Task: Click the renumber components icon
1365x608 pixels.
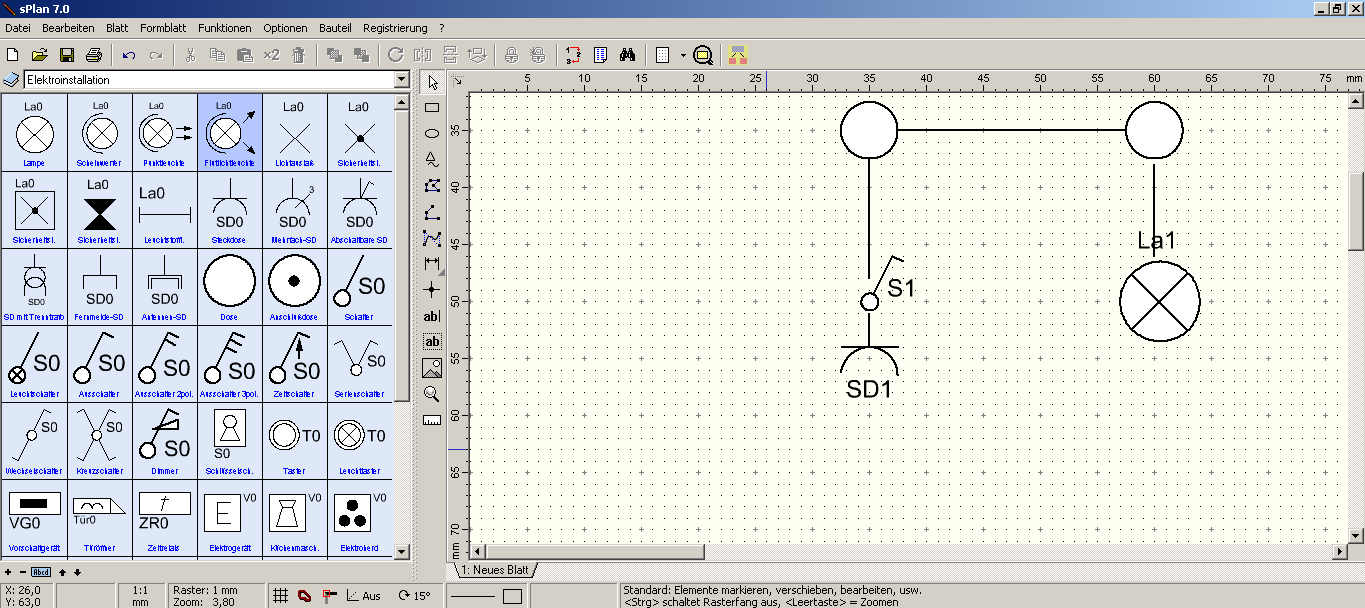Action: 573,55
